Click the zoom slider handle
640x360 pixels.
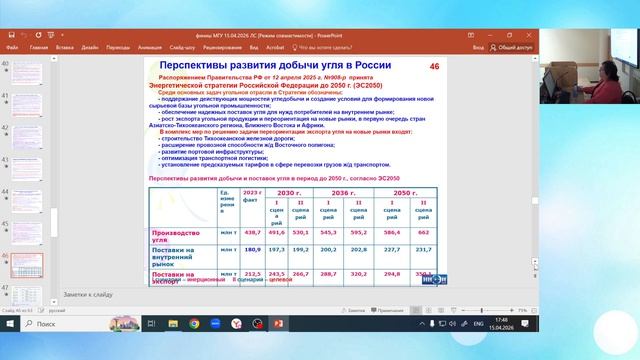click(482, 311)
